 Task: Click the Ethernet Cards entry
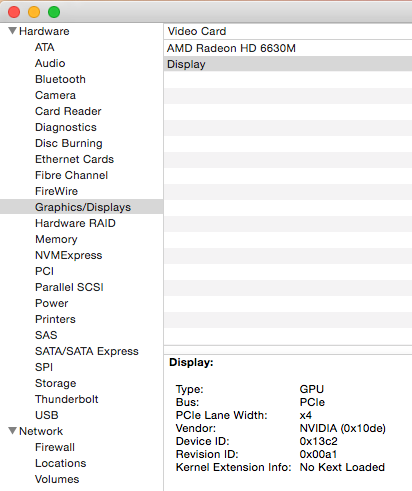[74, 159]
